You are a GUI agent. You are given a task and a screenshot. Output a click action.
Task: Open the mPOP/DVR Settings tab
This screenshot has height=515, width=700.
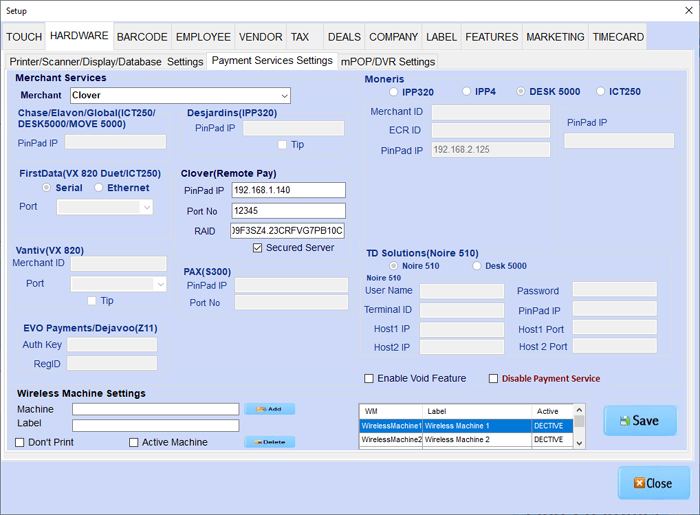coord(388,62)
